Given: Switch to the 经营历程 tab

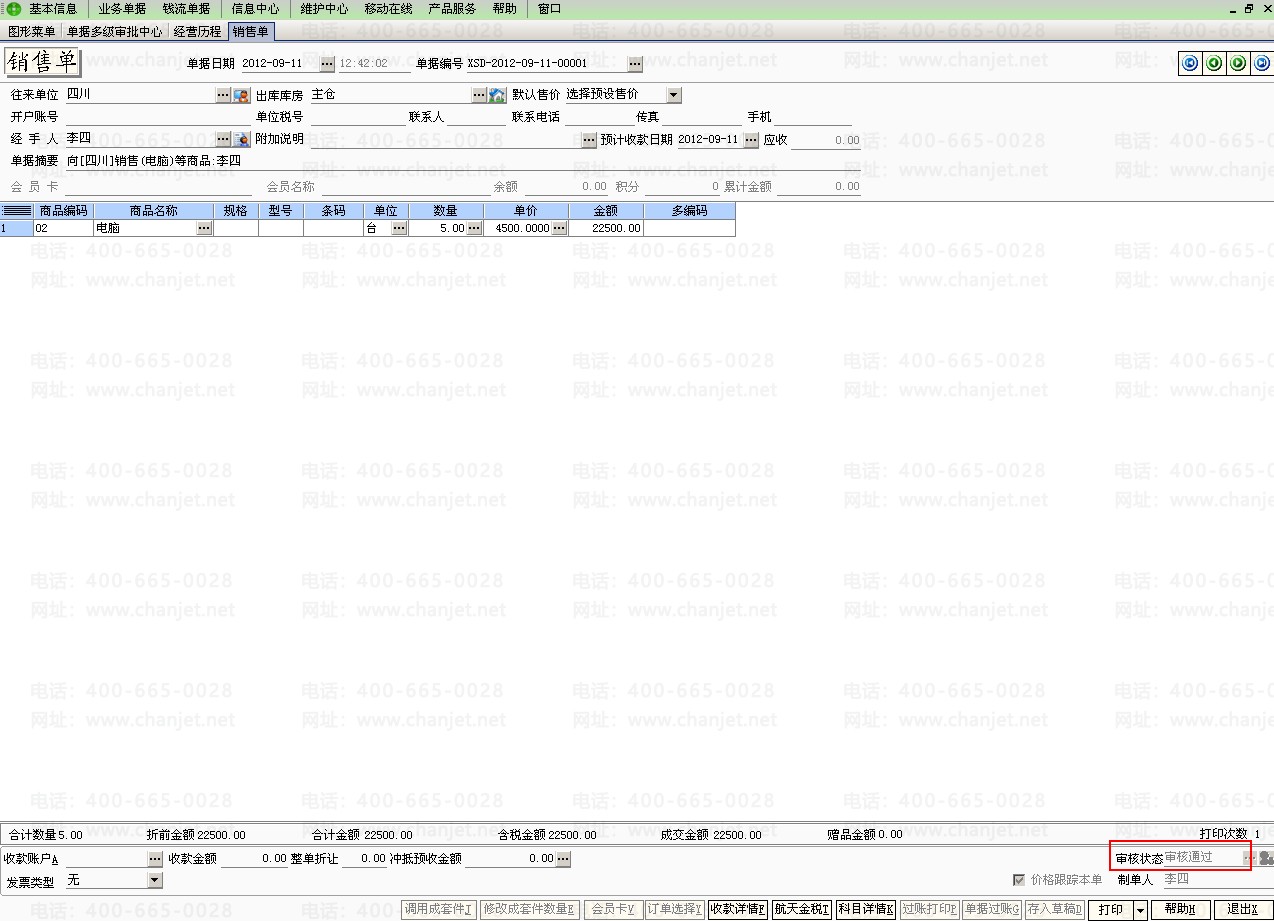Looking at the screenshot, I should click(197, 32).
